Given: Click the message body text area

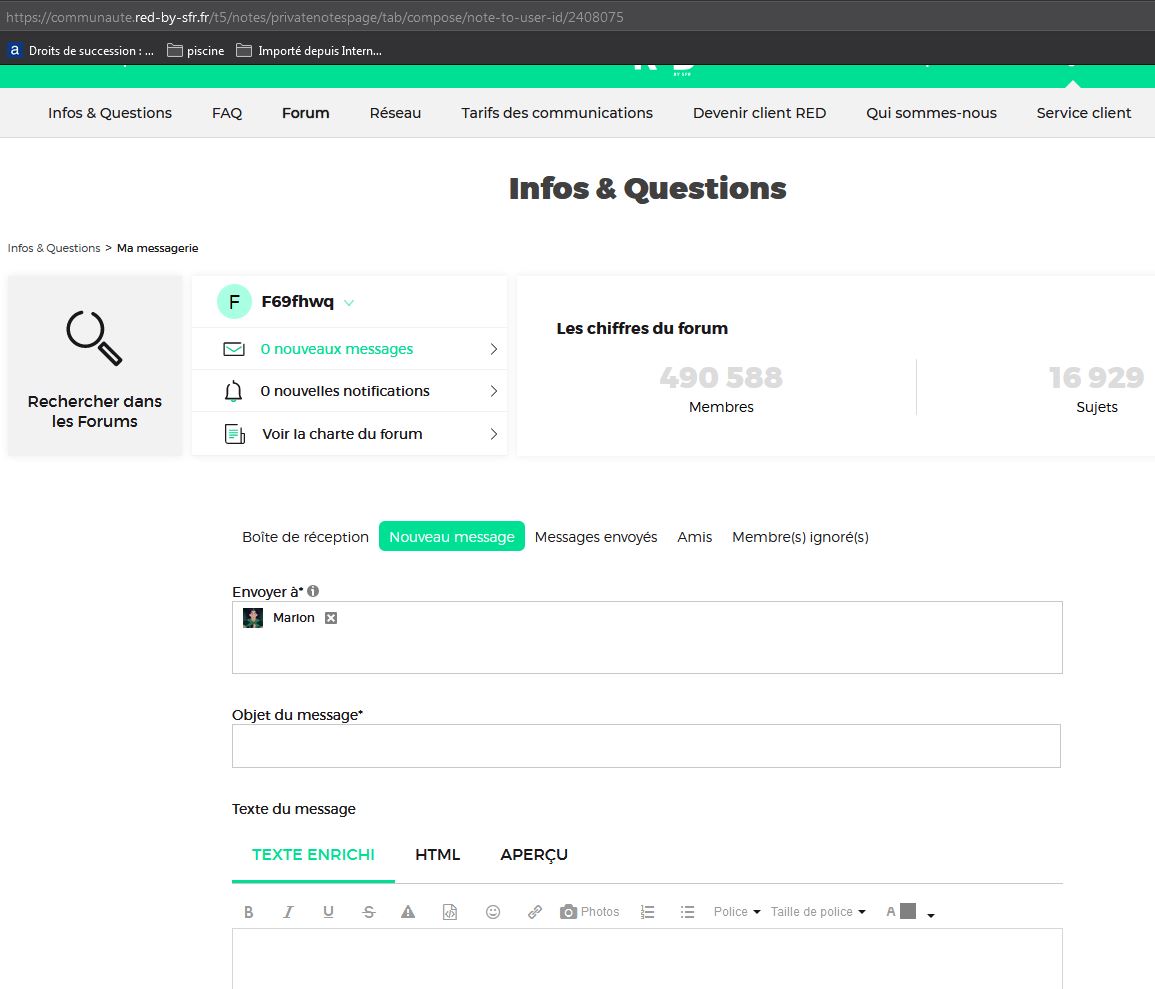Looking at the screenshot, I should pos(647,959).
